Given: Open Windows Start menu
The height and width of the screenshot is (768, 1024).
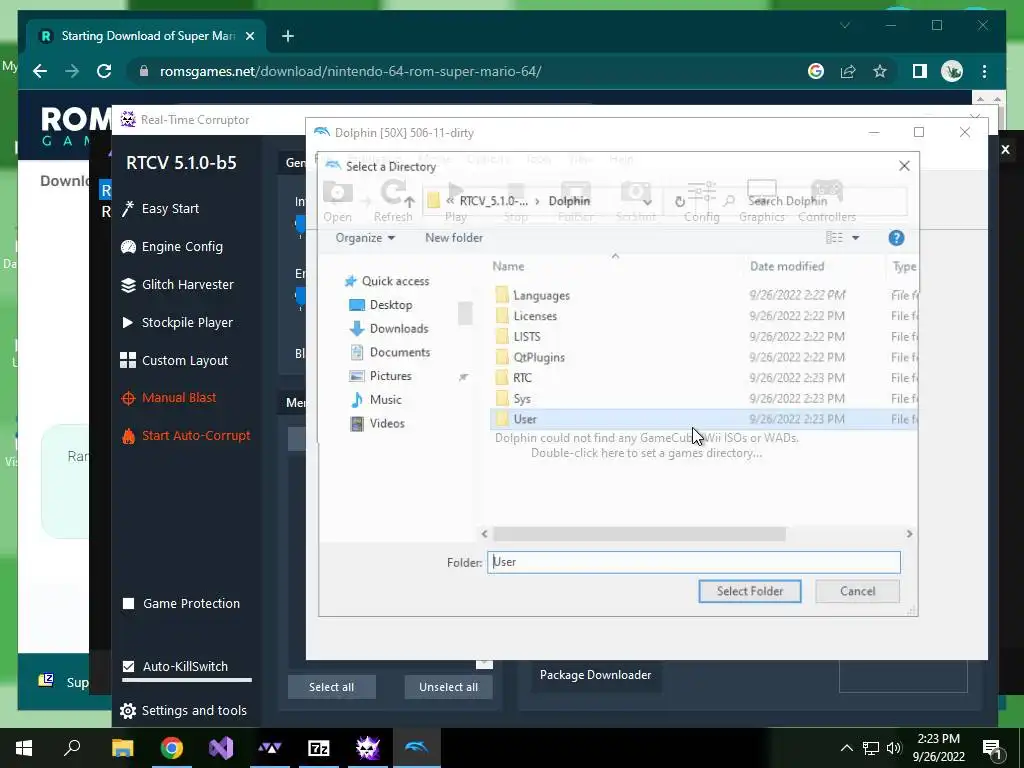Looking at the screenshot, I should (24, 748).
